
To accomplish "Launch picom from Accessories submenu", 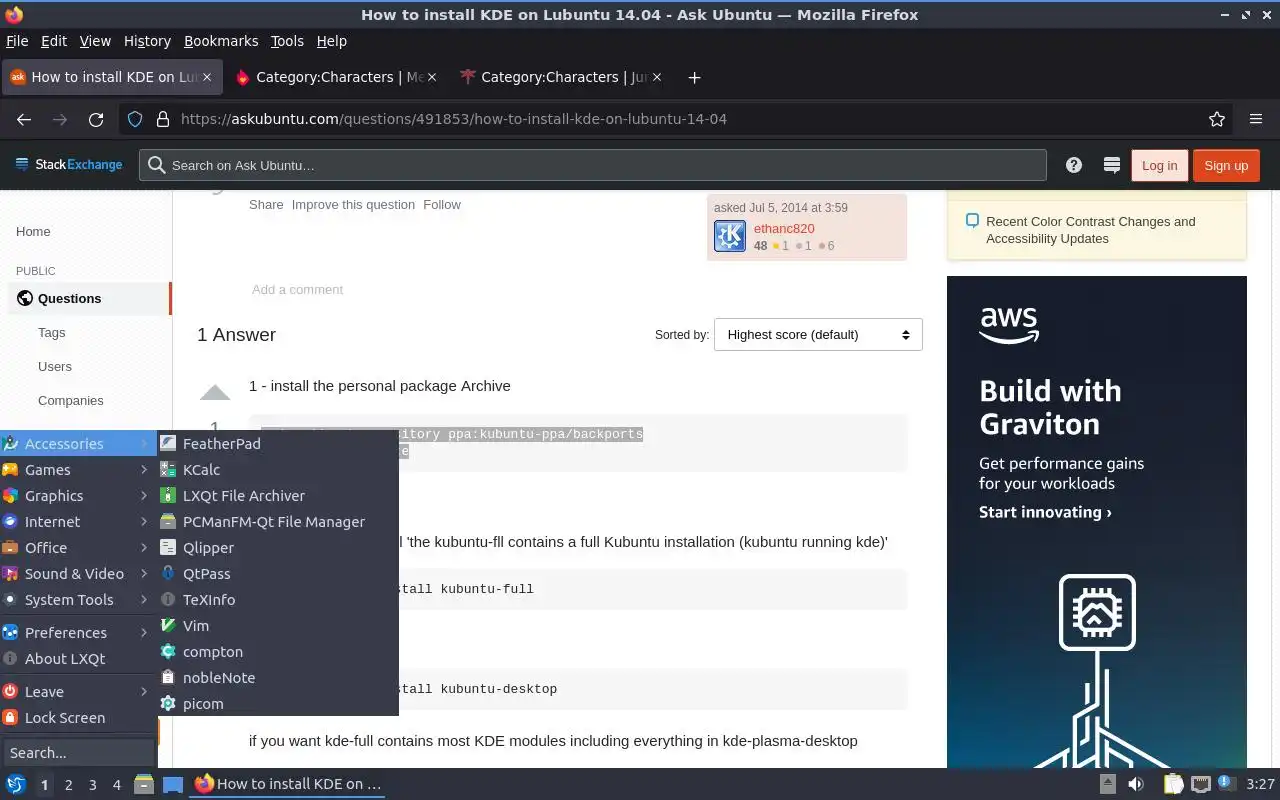I will tap(278, 704).
